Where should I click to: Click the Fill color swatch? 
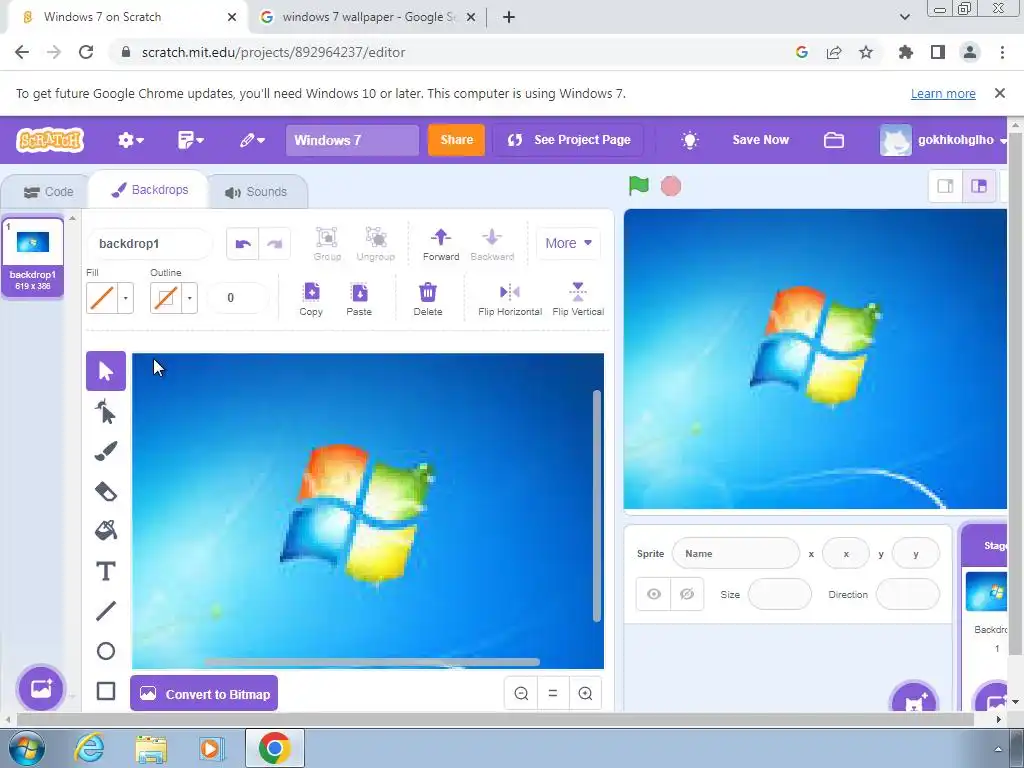click(x=102, y=298)
